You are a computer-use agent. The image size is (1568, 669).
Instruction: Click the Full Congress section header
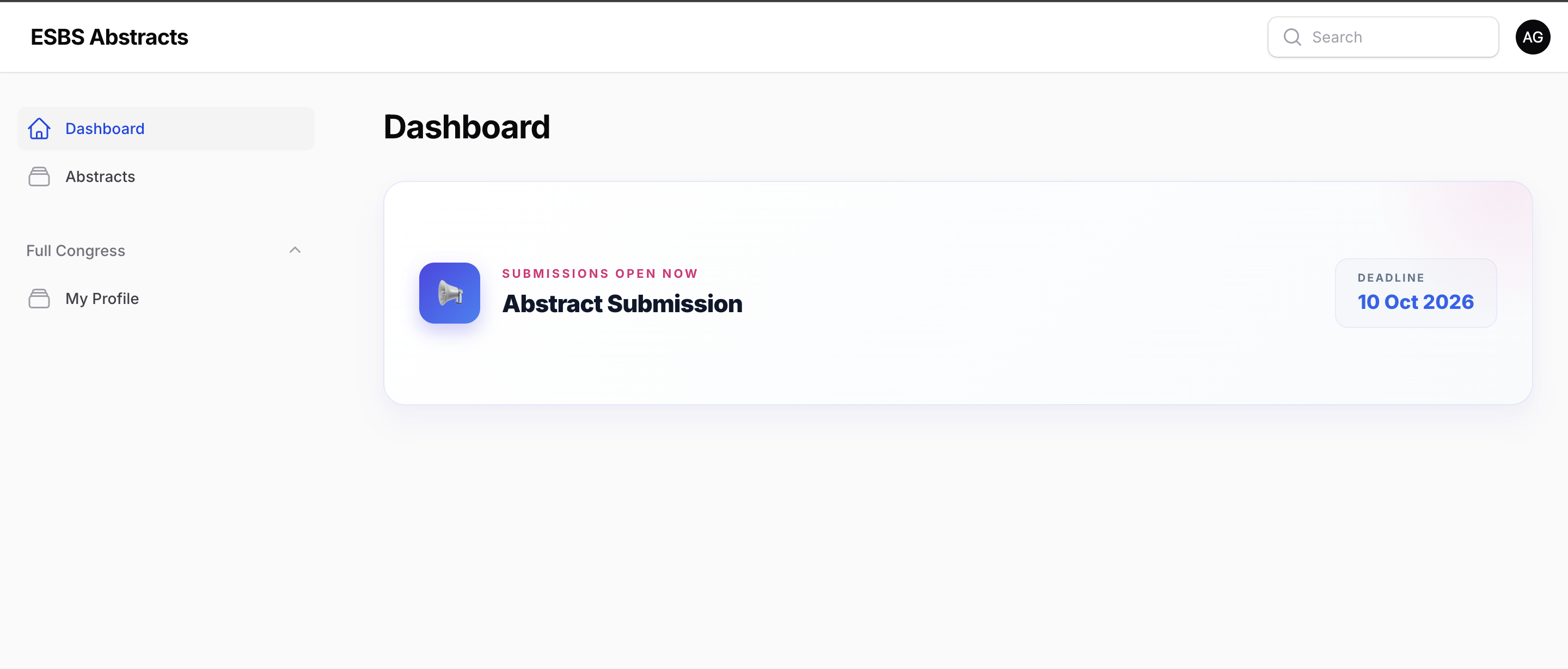click(x=166, y=251)
